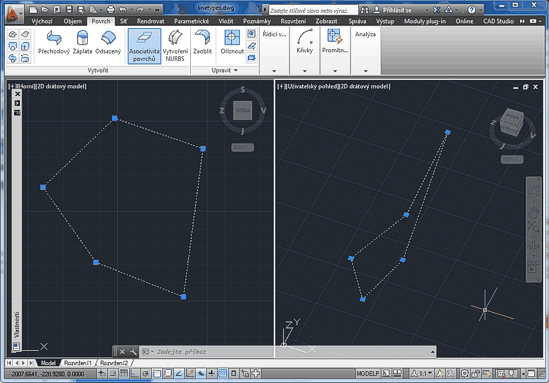This screenshot has width=549, height=383.
Task: Expand the Analýza panel arrow
Action: [x=366, y=71]
